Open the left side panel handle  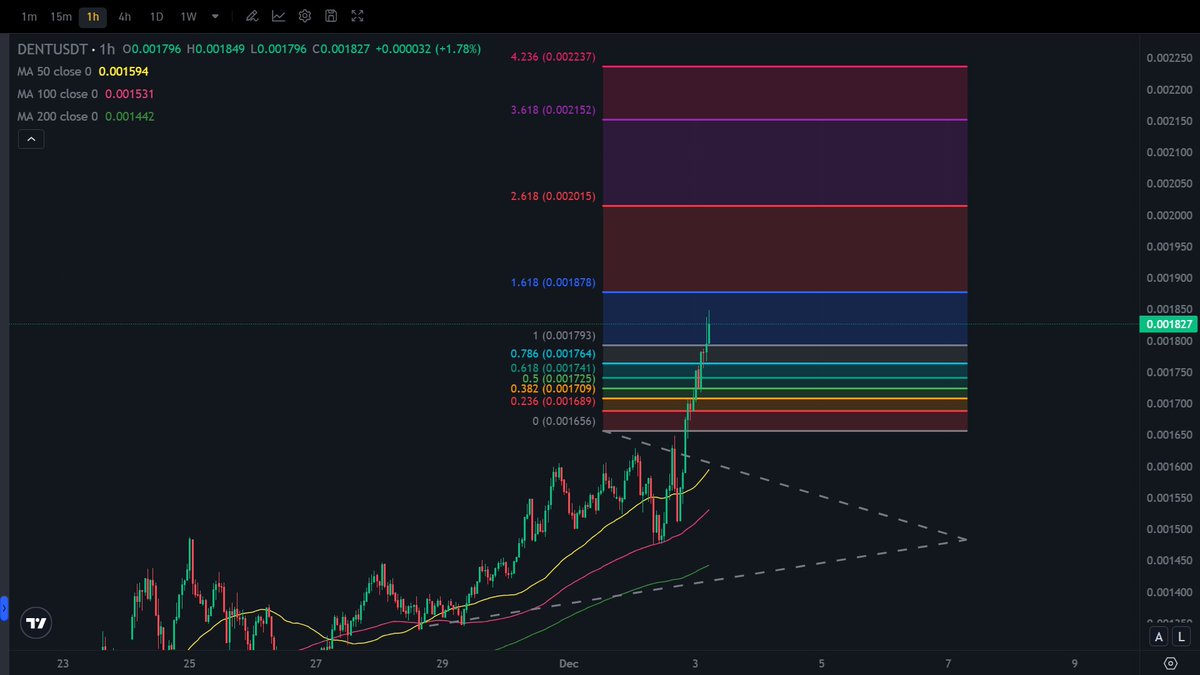tap(4, 608)
